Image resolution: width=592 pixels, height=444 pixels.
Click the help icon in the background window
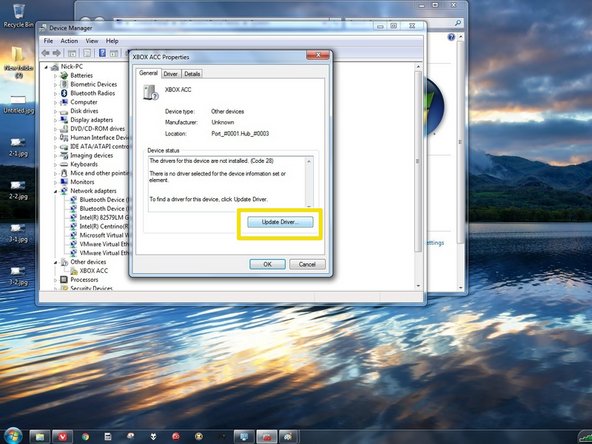click(451, 37)
